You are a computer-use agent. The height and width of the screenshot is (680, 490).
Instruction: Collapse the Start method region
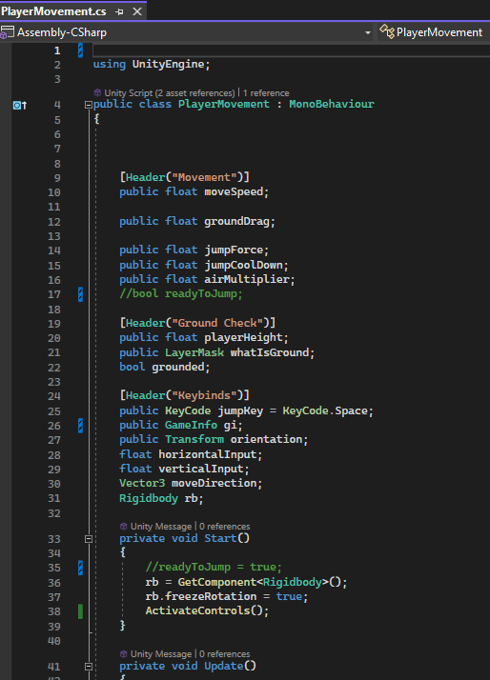[x=88, y=539]
